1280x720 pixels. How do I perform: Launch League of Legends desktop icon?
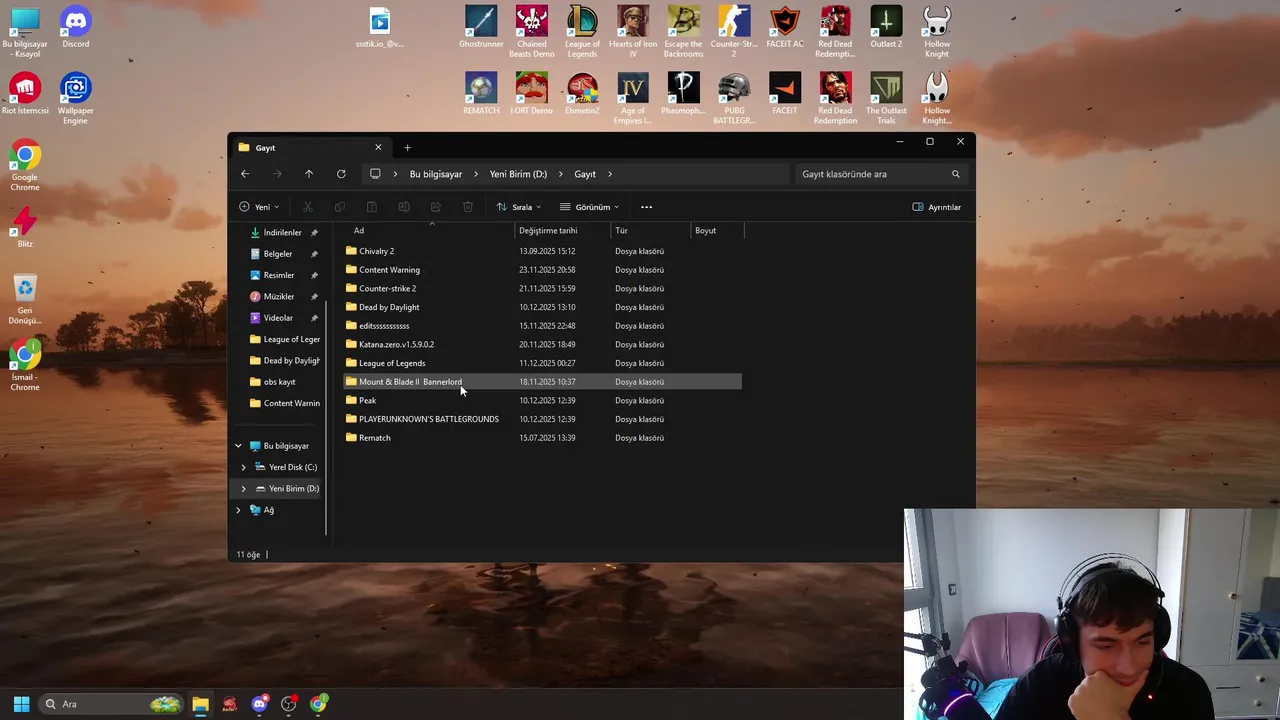(582, 31)
